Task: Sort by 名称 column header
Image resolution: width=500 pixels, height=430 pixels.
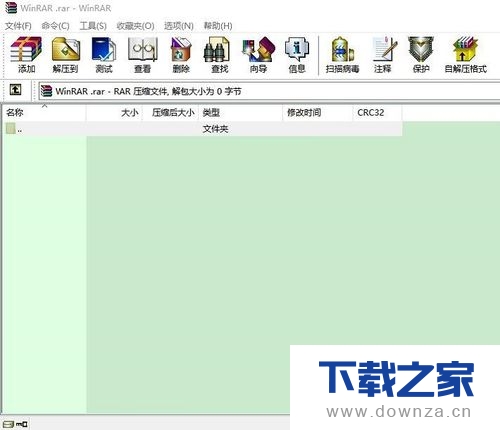Action: (44, 113)
